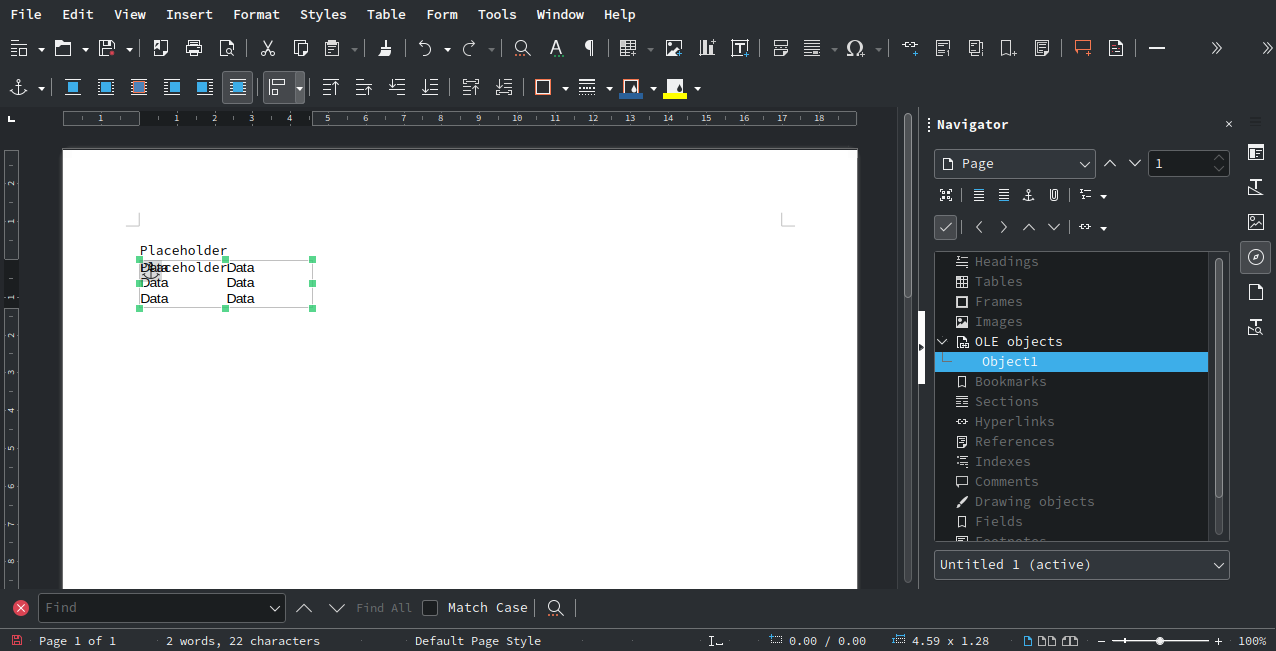This screenshot has height=651, width=1276.
Task: Open the Format menu
Action: pyautogui.click(x=257, y=14)
